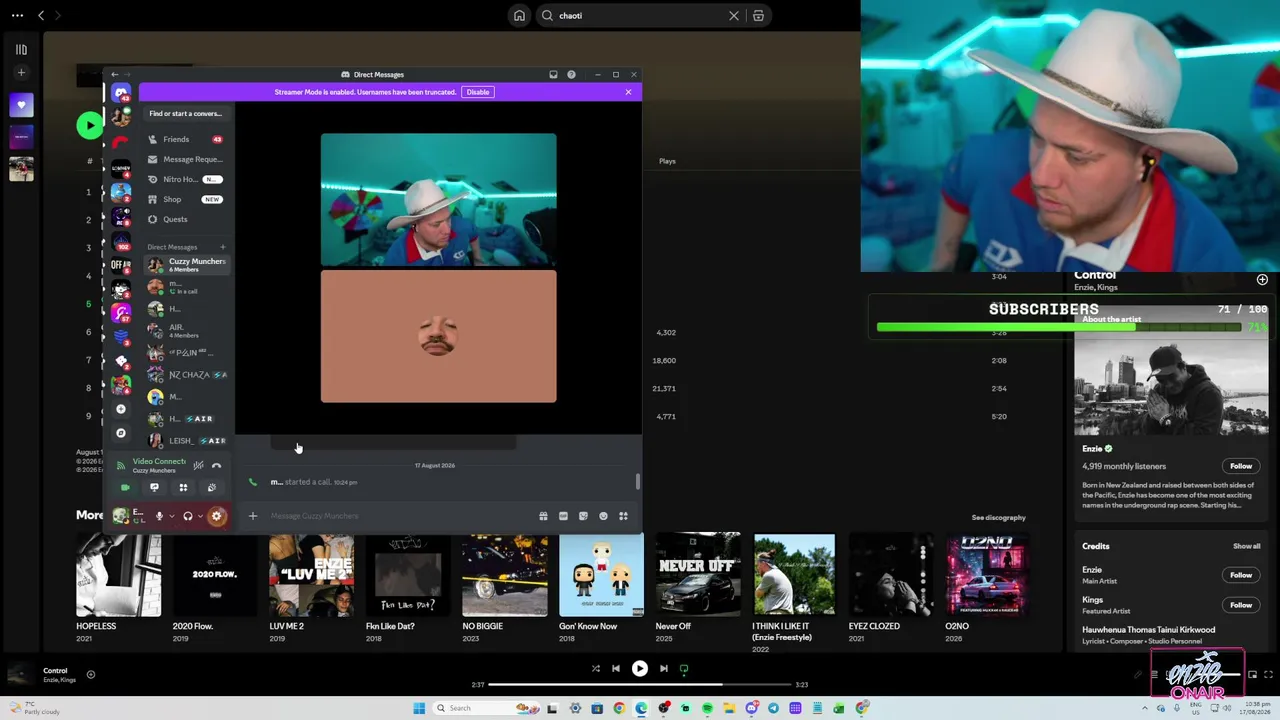Show all credits
Image resolution: width=1280 pixels, height=720 pixels.
(x=1247, y=546)
